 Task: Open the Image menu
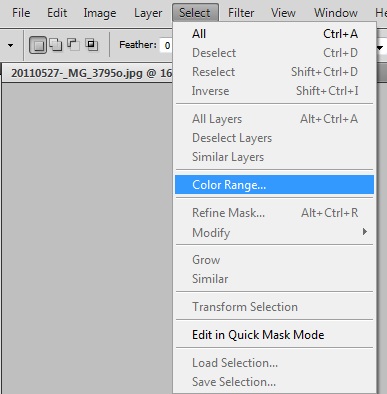[100, 13]
